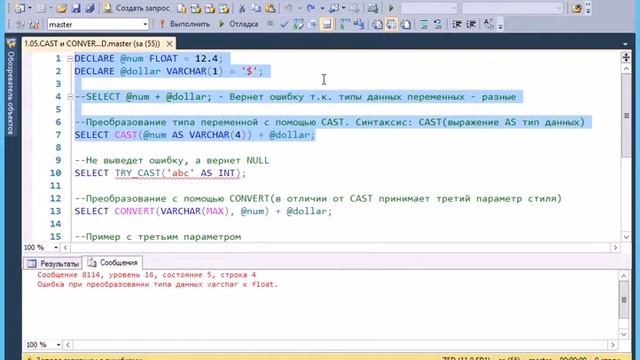Cut the selected text with scissors icon
The width and height of the screenshot is (640, 360).
[x=242, y=8]
